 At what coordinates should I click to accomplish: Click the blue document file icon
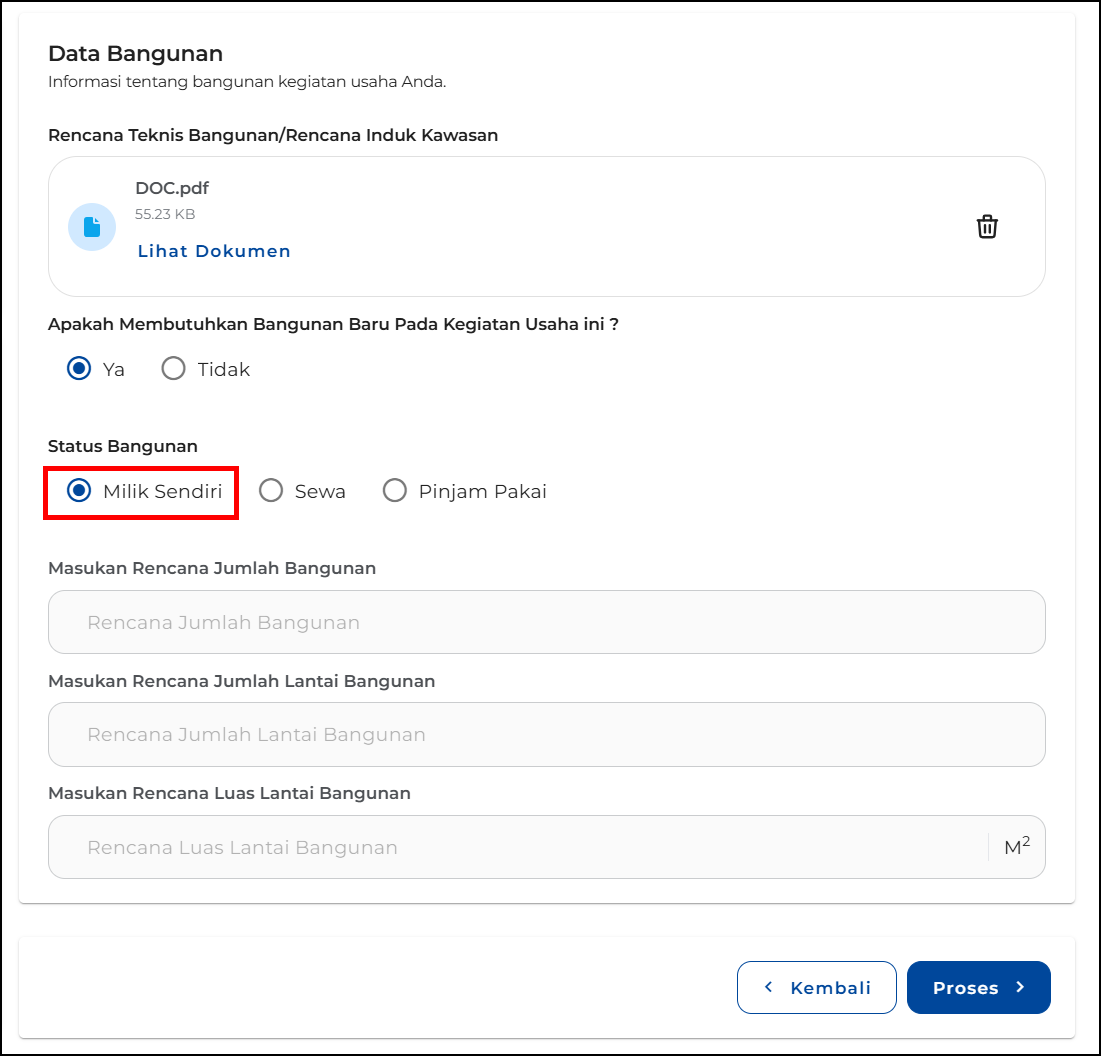coord(92,227)
